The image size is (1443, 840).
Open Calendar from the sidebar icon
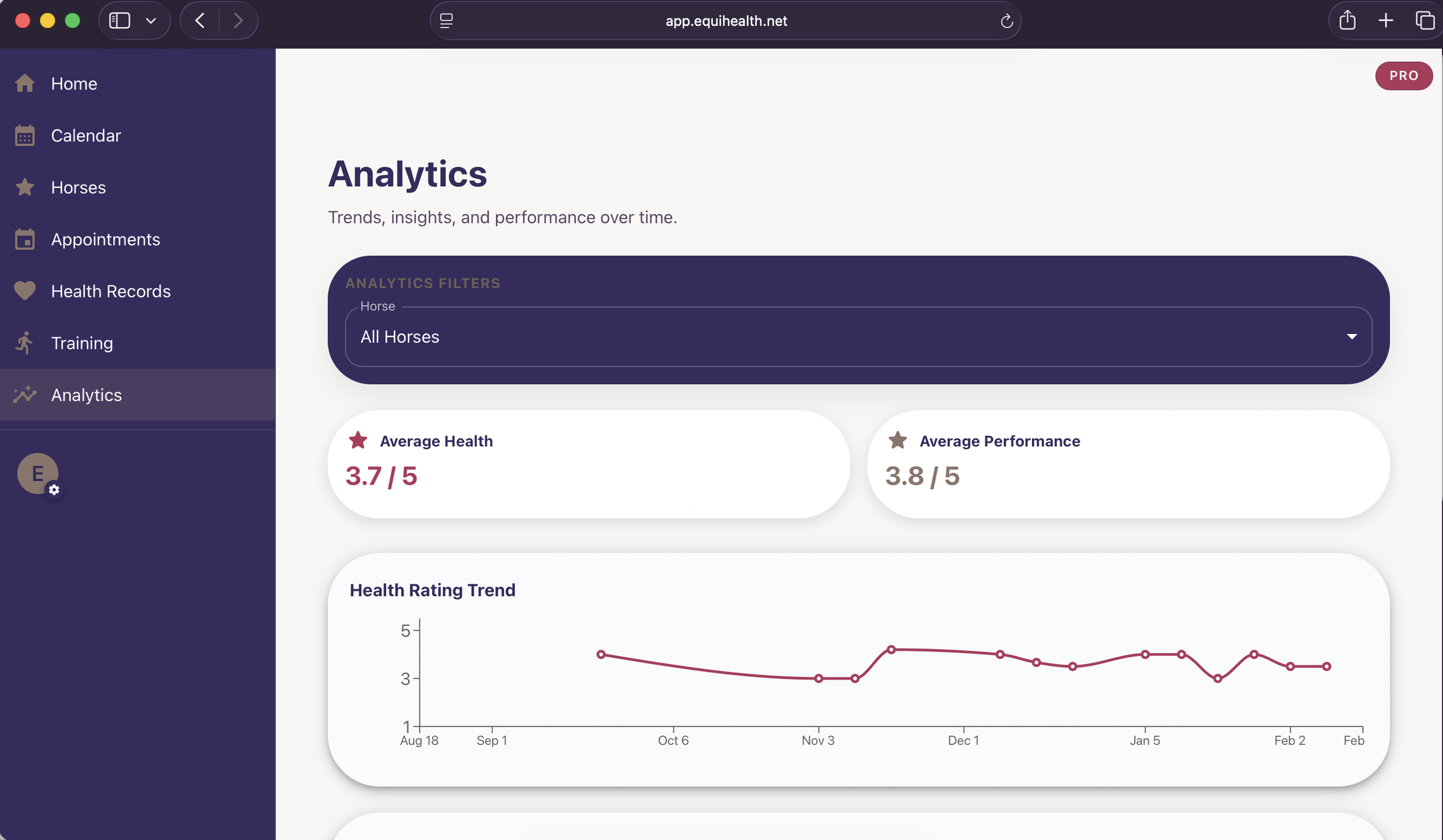pyautogui.click(x=25, y=136)
